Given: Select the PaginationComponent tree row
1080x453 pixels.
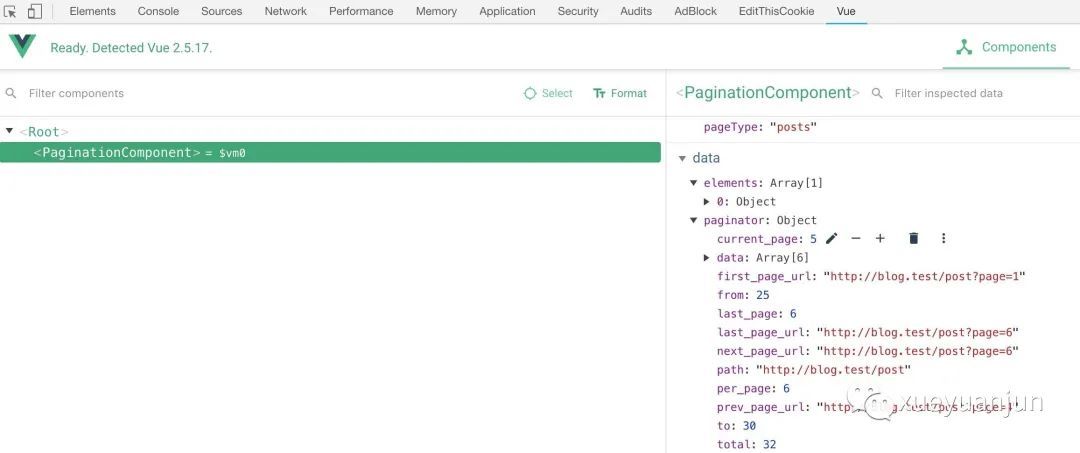Looking at the screenshot, I should (x=330, y=152).
